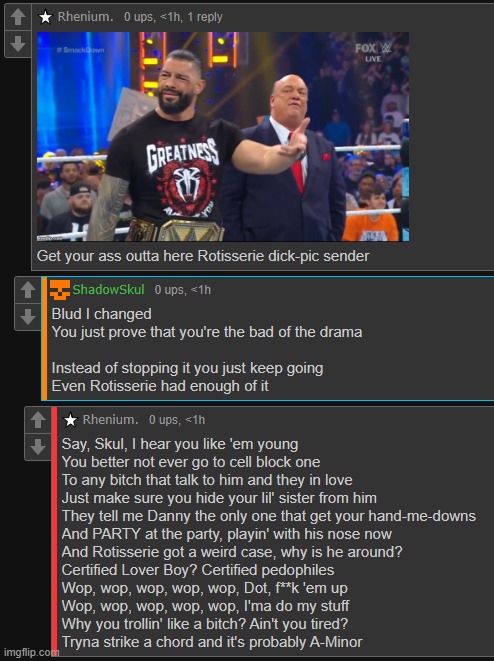Upvote ShadowSkul's reply
The height and width of the screenshot is (661, 494).
pyautogui.click(x=28, y=290)
